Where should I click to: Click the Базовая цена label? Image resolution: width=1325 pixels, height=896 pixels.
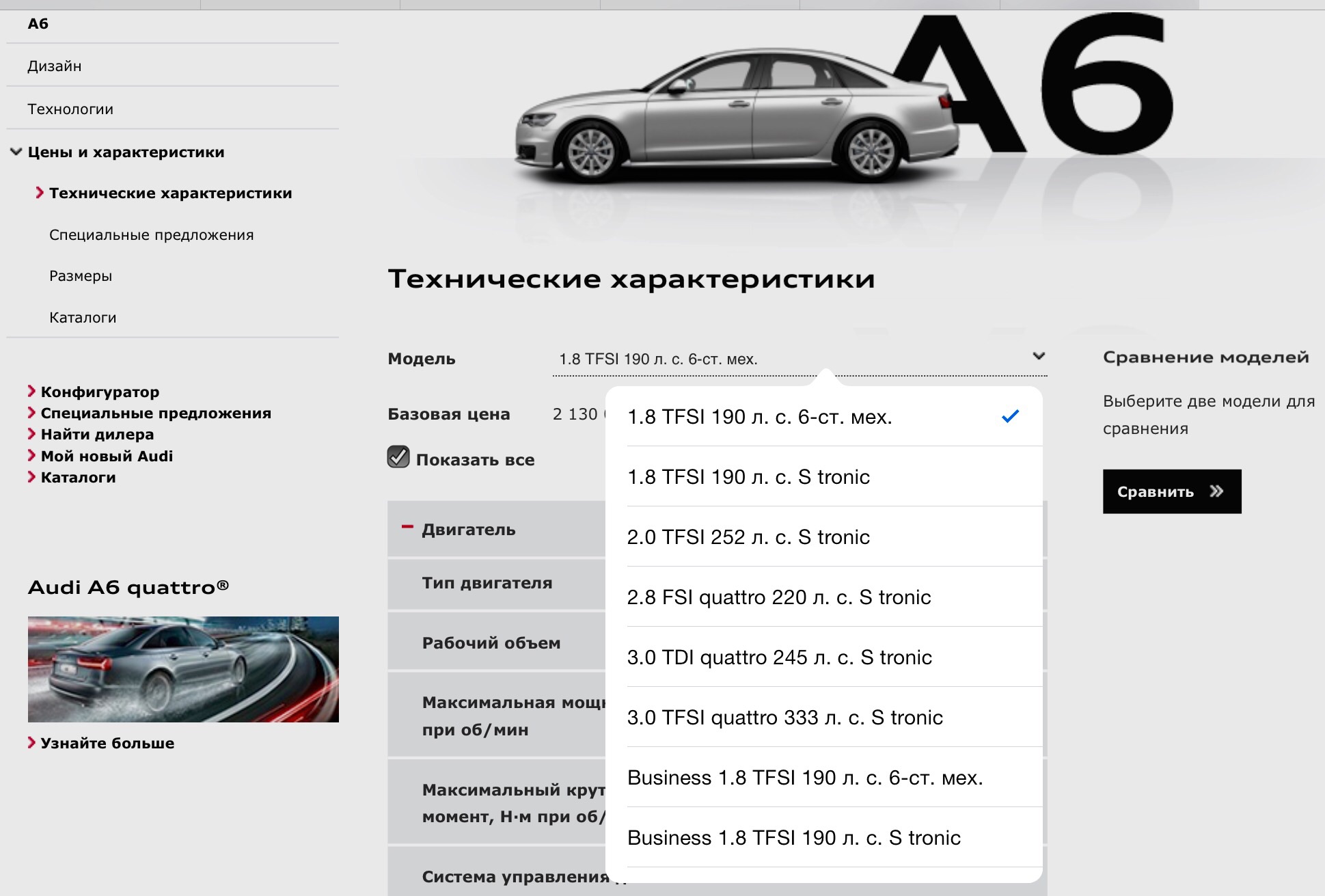click(x=448, y=414)
